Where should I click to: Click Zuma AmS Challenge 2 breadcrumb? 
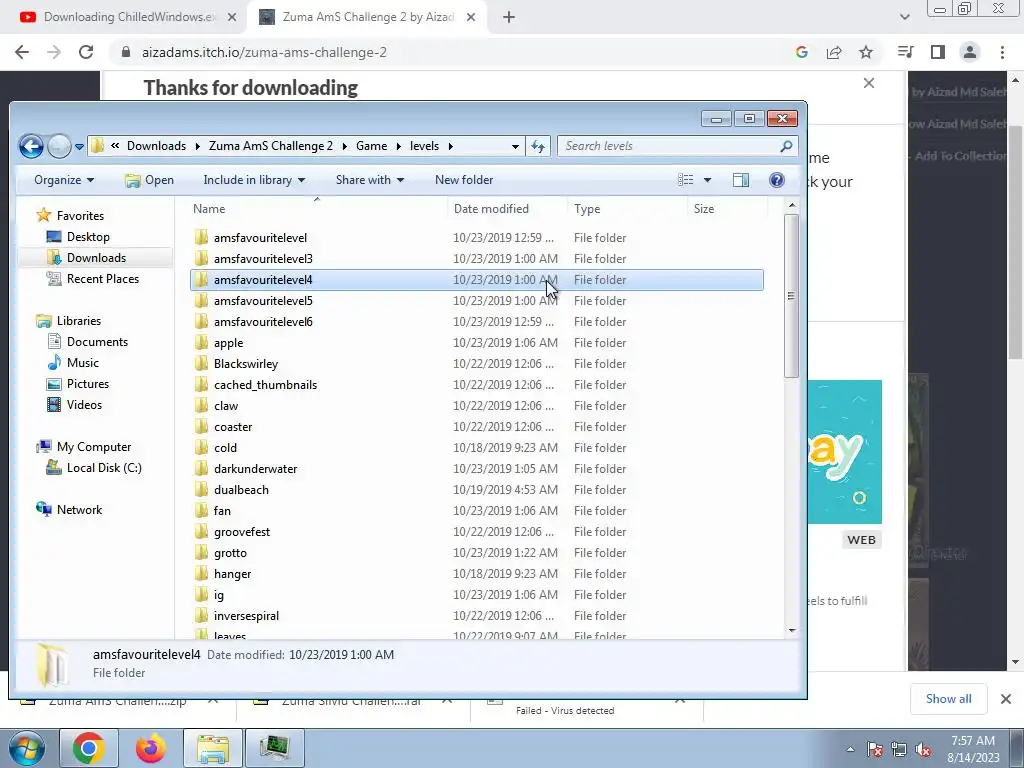(270, 146)
